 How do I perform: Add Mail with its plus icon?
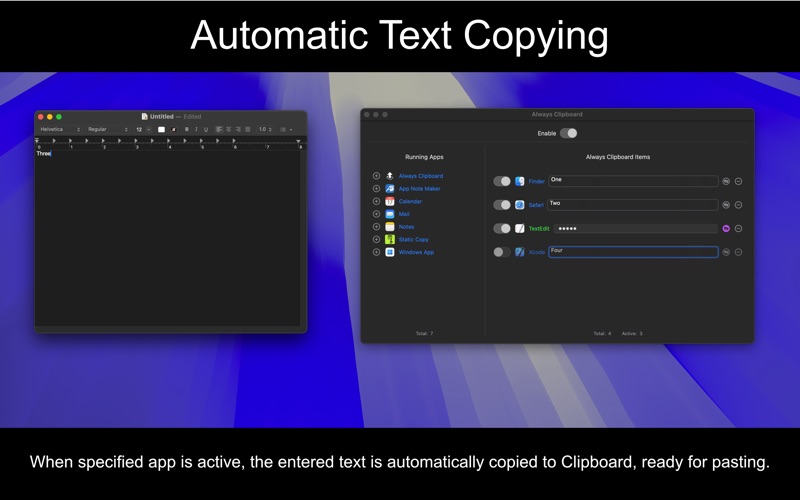(x=377, y=214)
